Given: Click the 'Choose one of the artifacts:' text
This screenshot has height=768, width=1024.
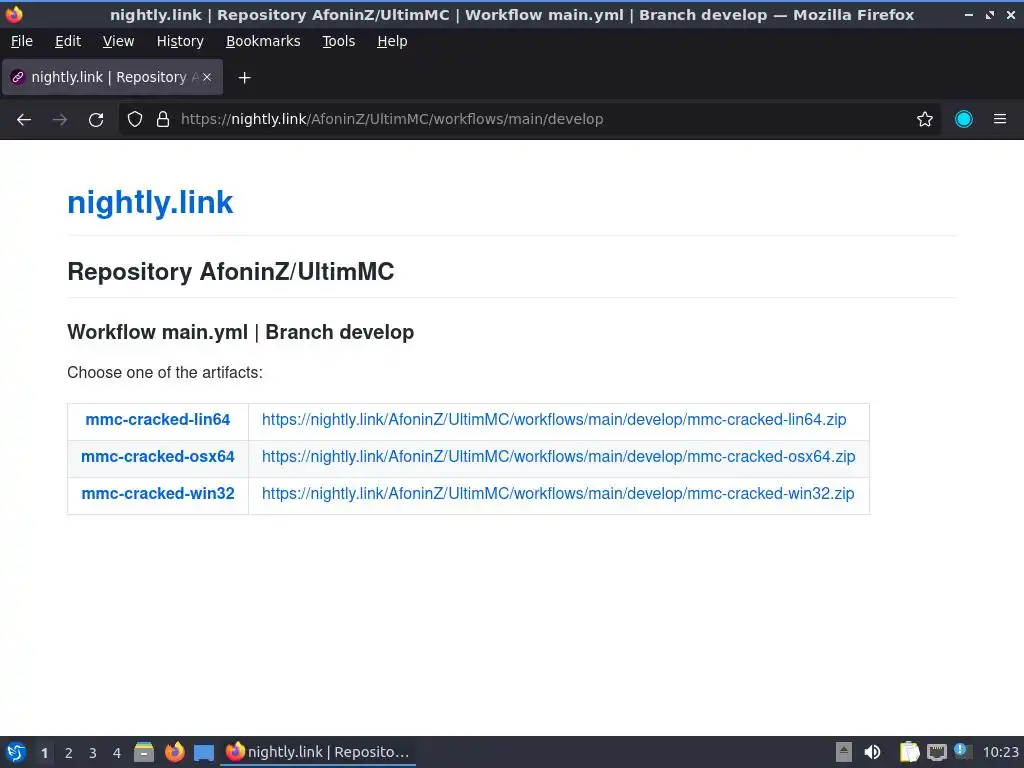Looking at the screenshot, I should point(165,372).
